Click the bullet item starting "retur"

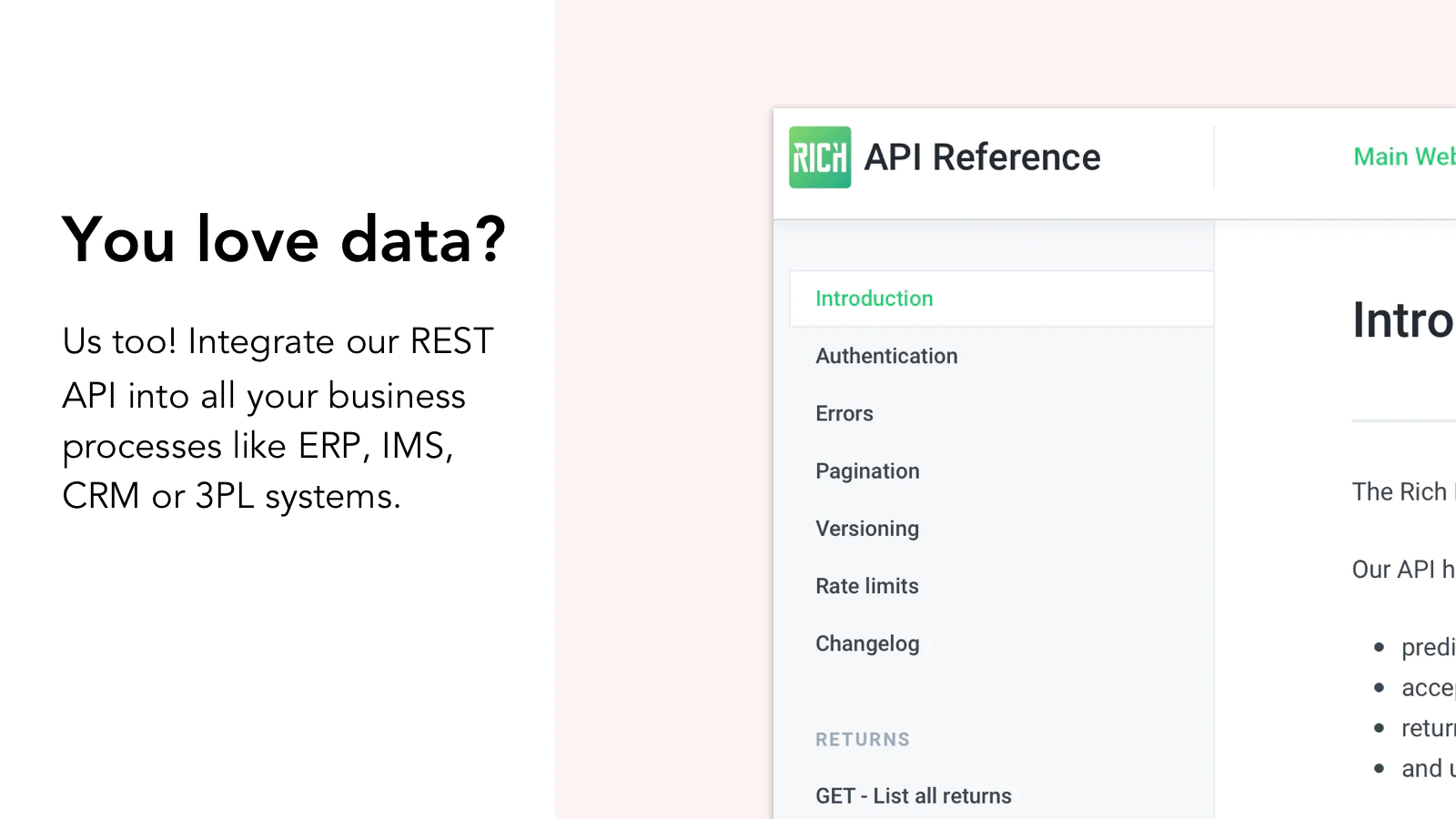click(1426, 728)
